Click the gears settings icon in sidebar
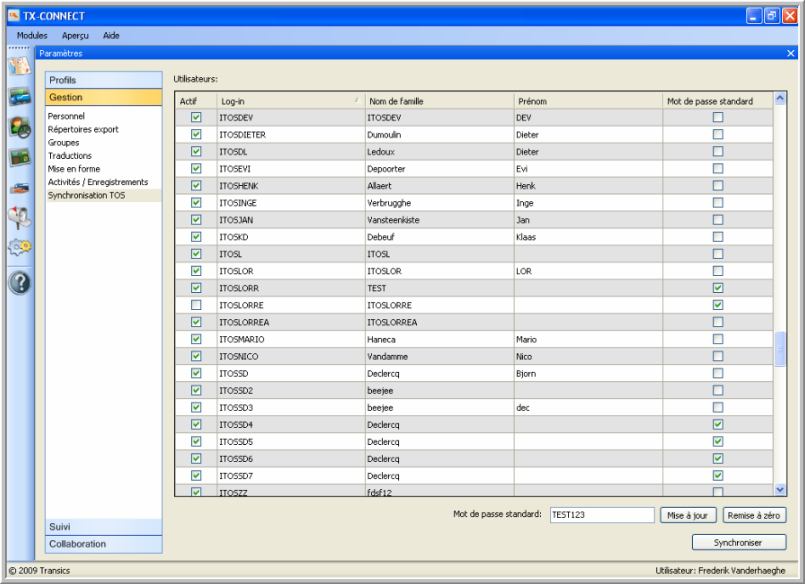Image resolution: width=805 pixels, height=584 pixels. [x=19, y=248]
